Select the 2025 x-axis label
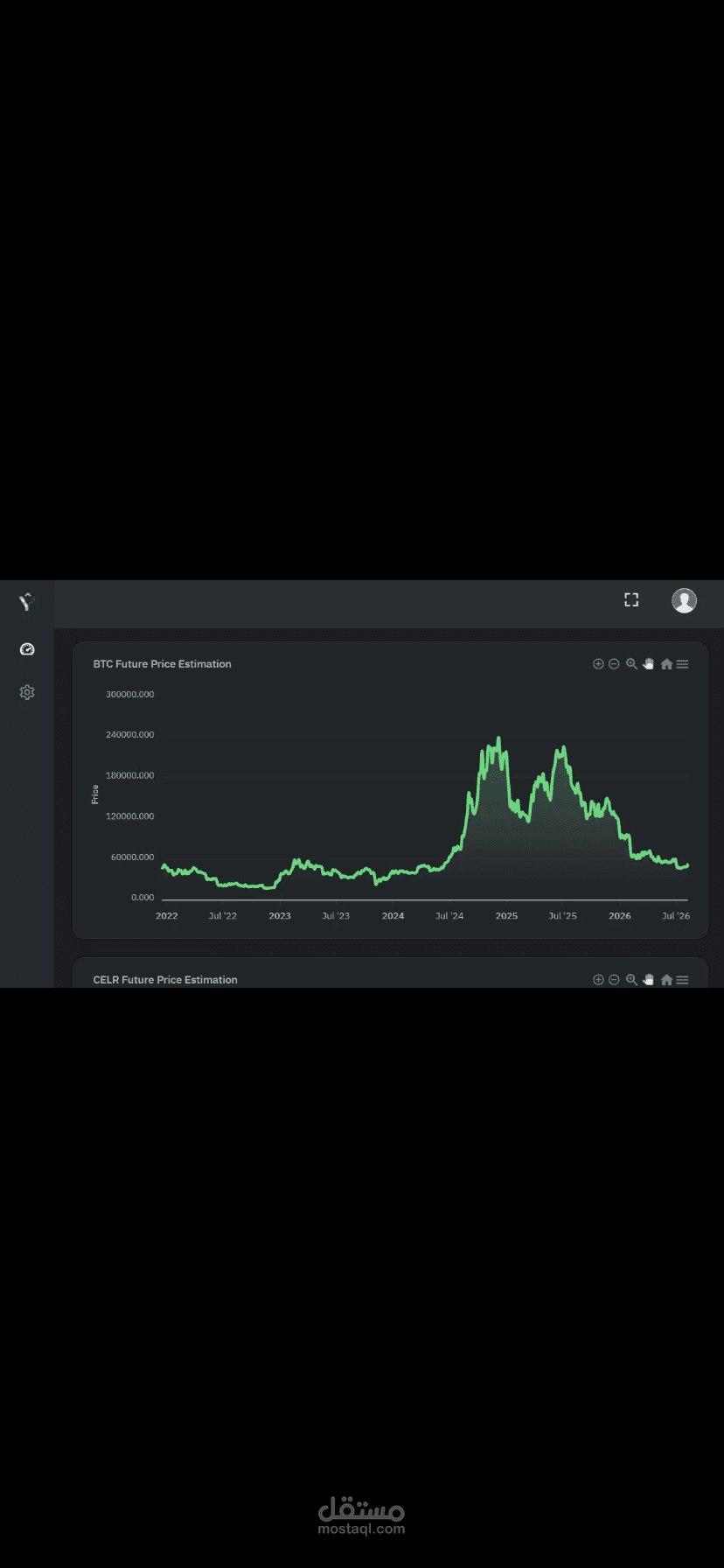Image resolution: width=724 pixels, height=1568 pixels. (506, 916)
